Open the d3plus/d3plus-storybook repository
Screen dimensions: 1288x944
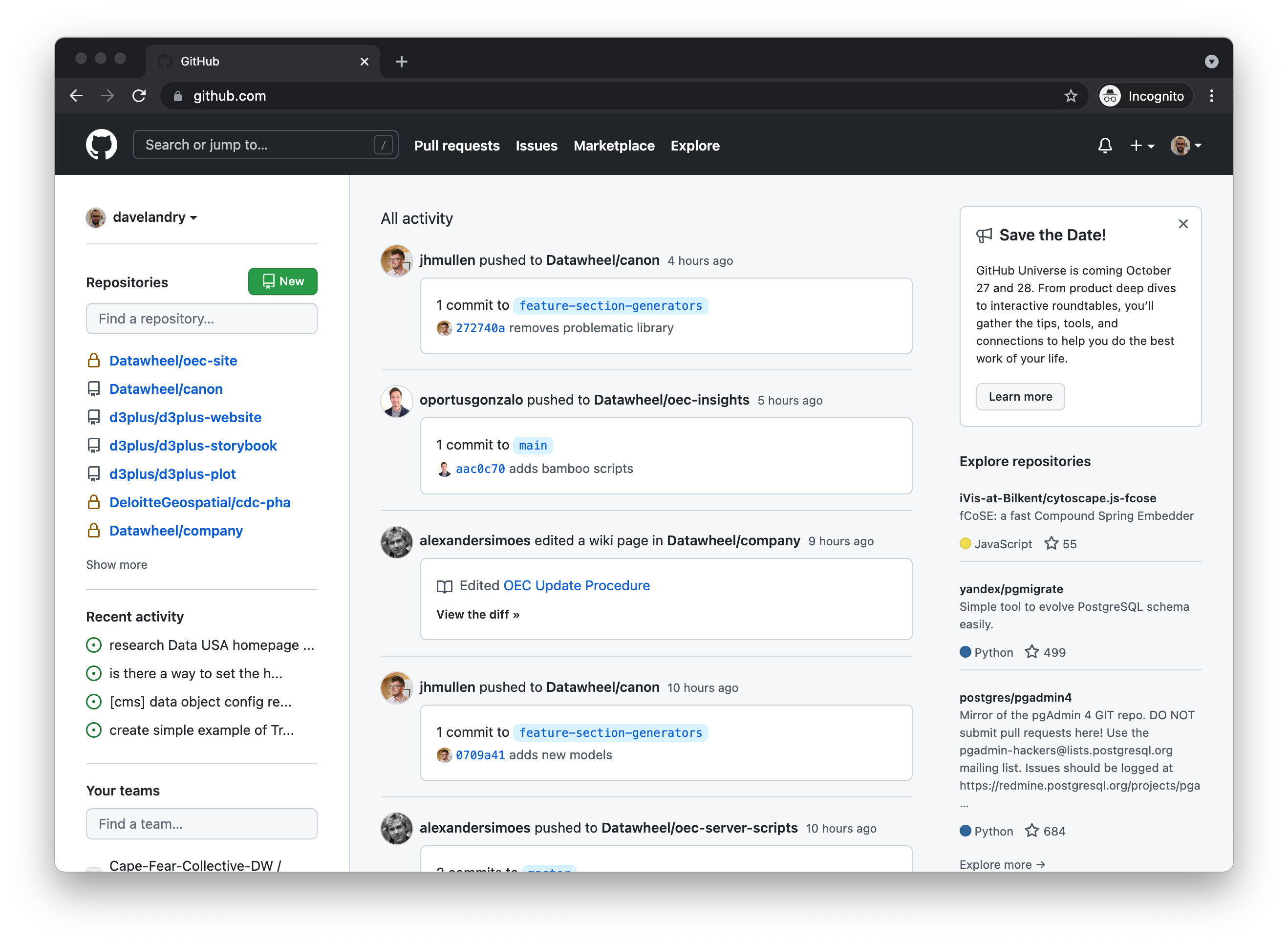tap(193, 446)
